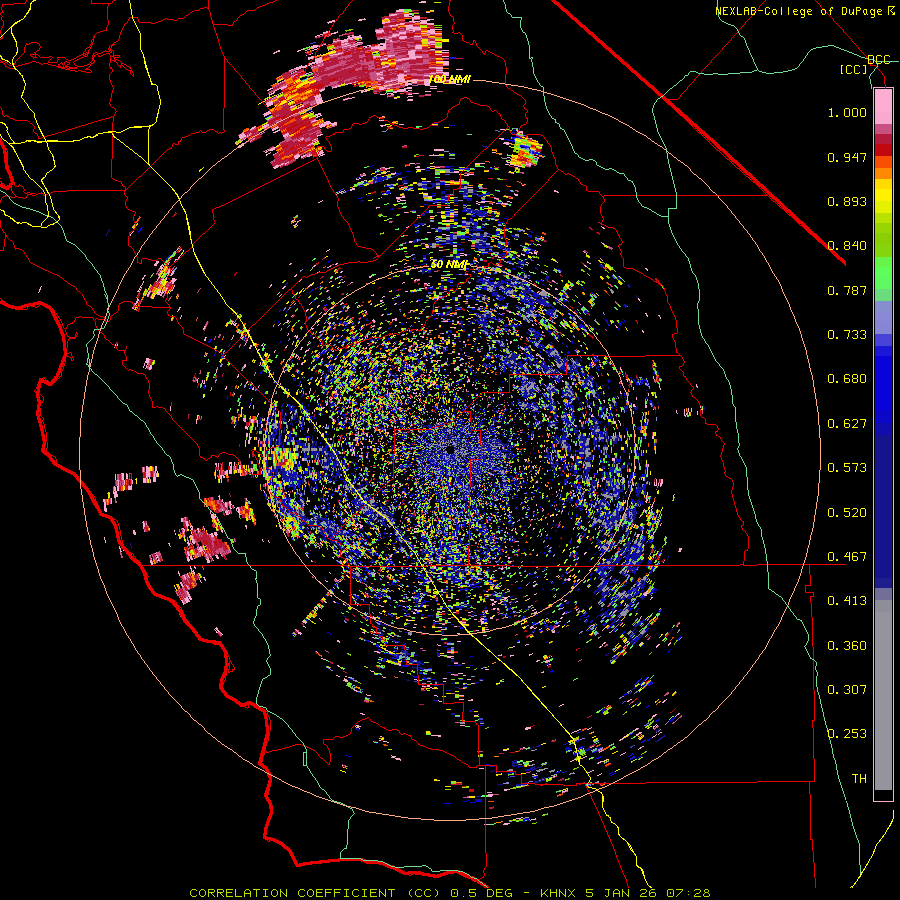This screenshot has height=900, width=900.
Task: Click the 50 NMI range ring label
Action: click(x=449, y=265)
